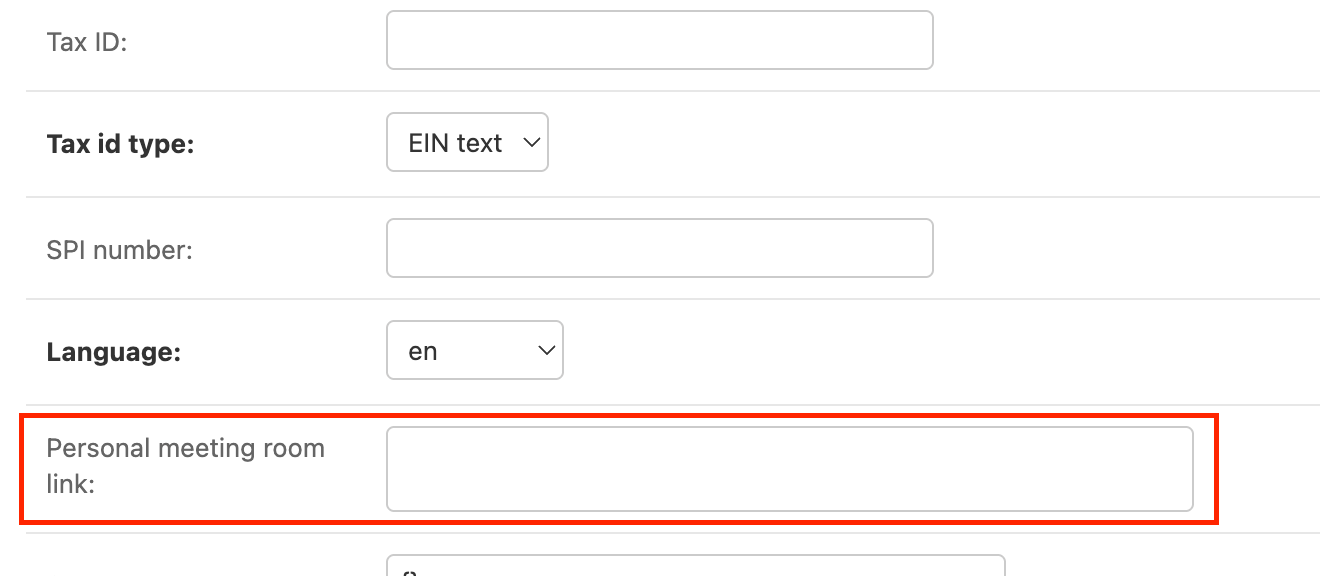Click the chevron on EIN text selector
The width and height of the screenshot is (1320, 576).
pos(532,143)
